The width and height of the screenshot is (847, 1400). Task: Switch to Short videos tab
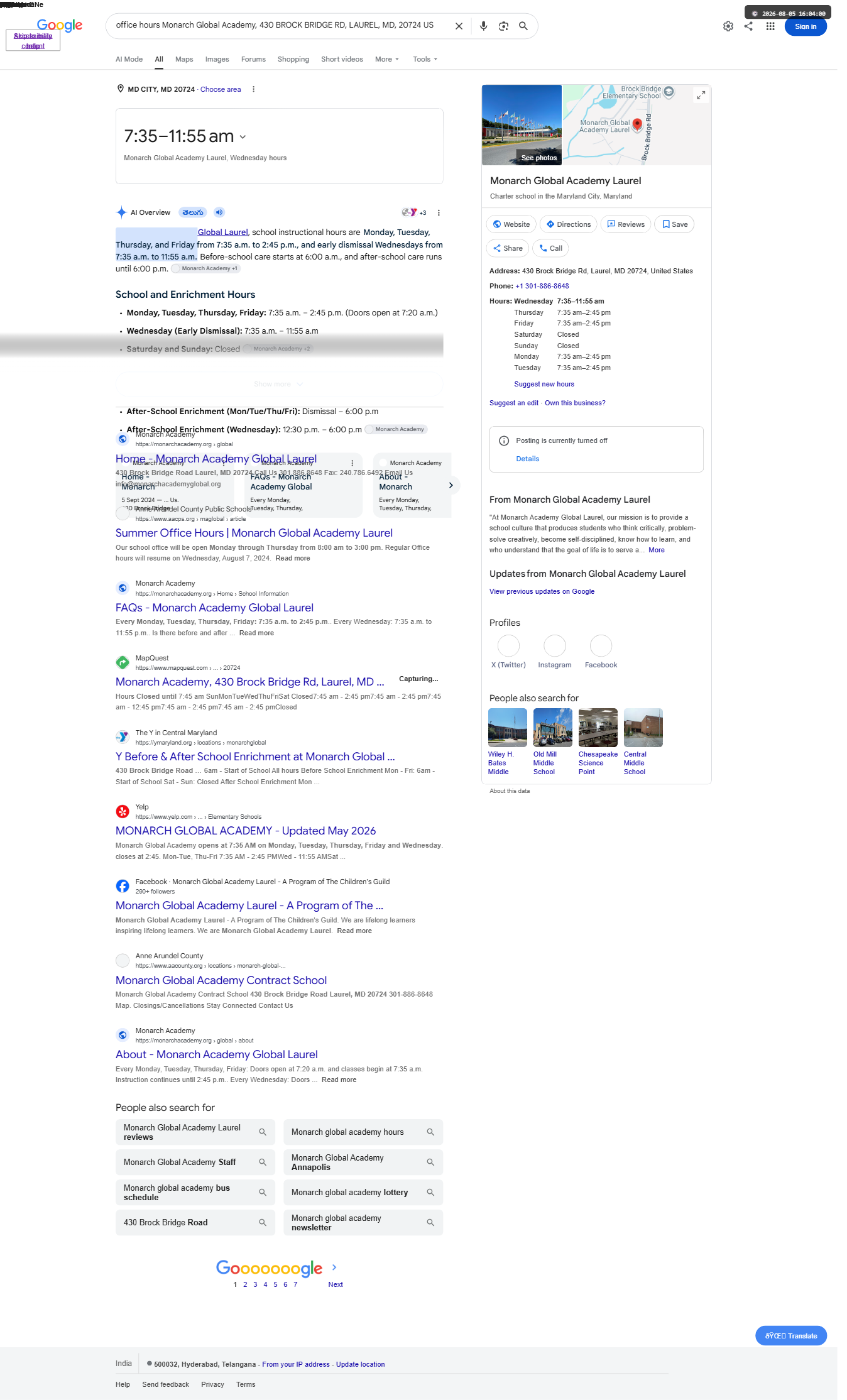[x=342, y=59]
